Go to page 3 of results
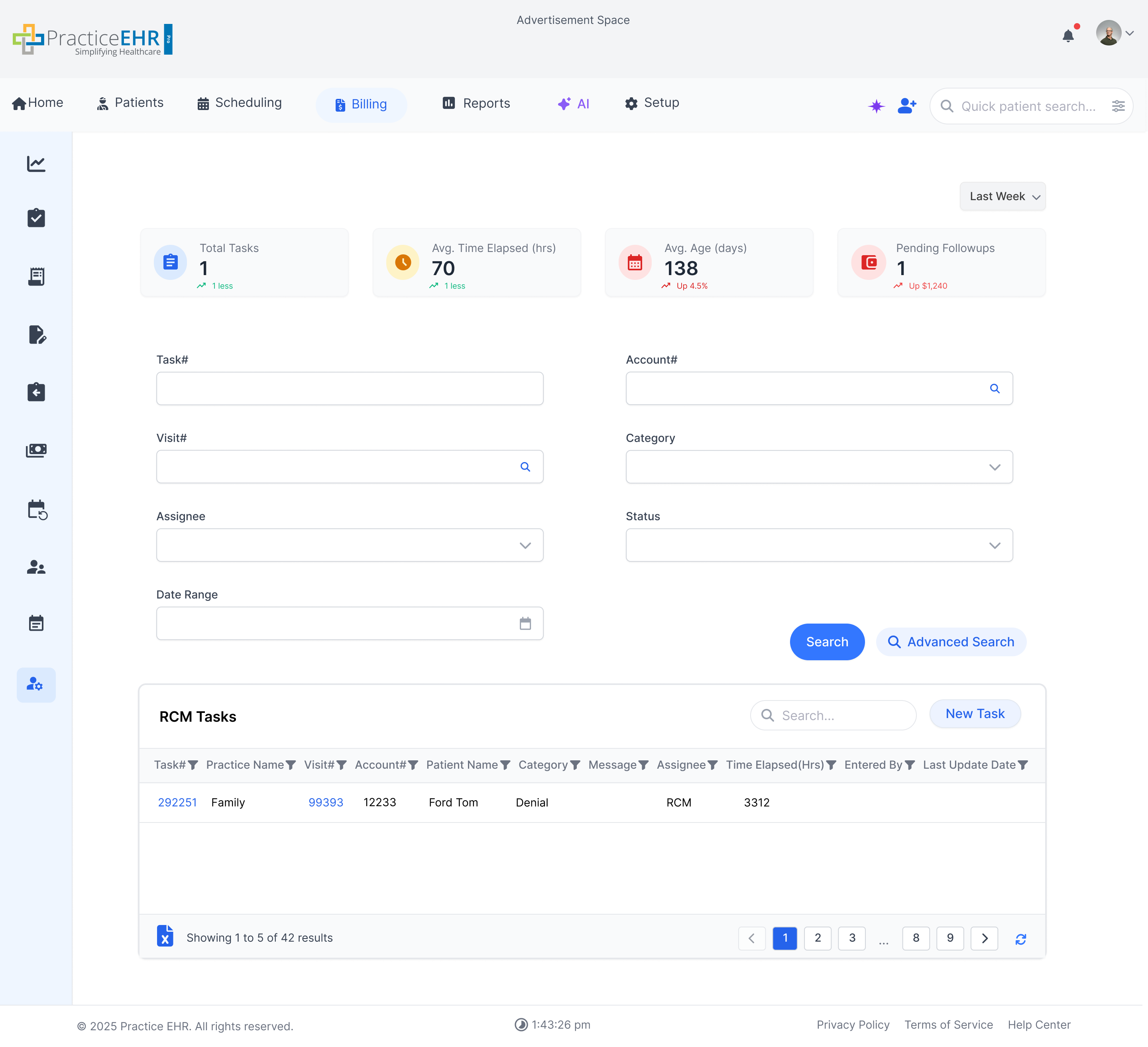Viewport: 1148px width, 1047px height. tap(852, 938)
